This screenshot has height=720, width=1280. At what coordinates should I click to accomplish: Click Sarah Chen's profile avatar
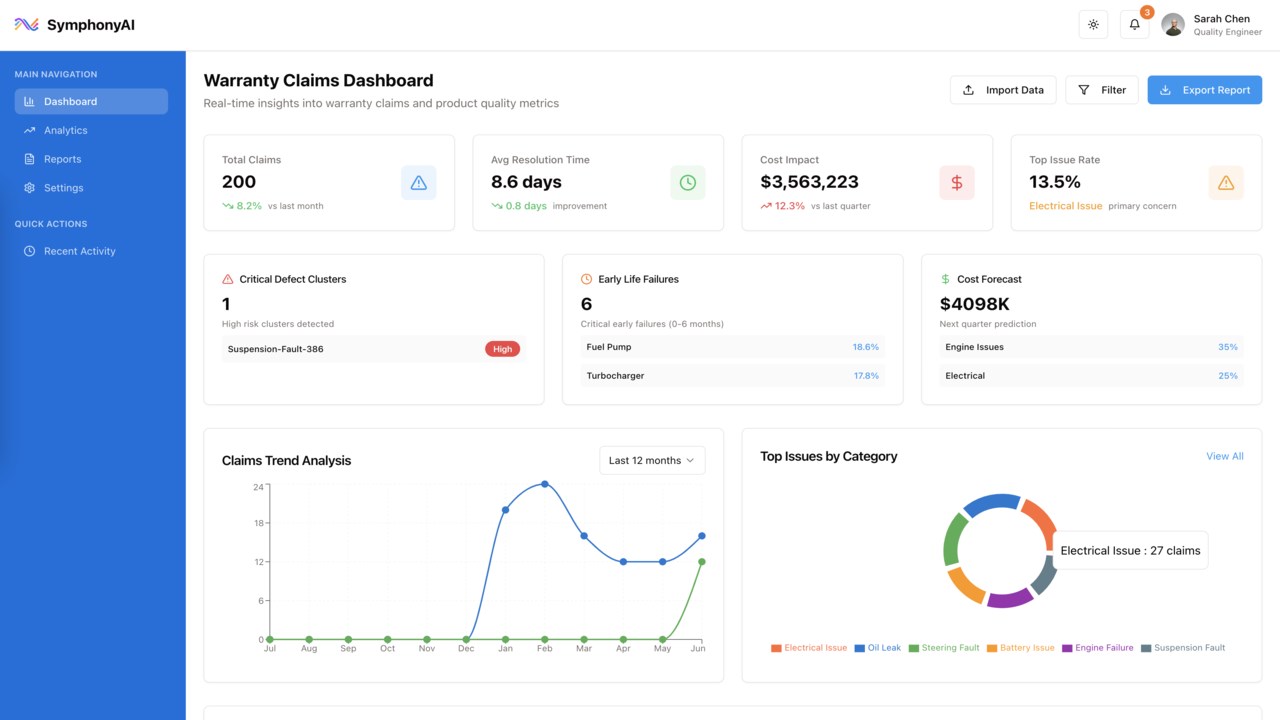[x=1173, y=25]
